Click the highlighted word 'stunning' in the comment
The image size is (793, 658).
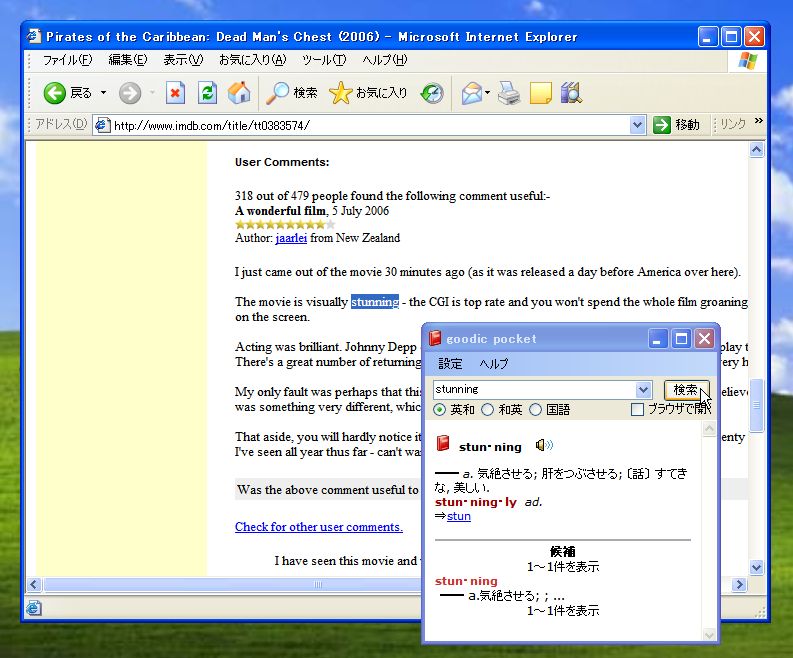click(375, 301)
